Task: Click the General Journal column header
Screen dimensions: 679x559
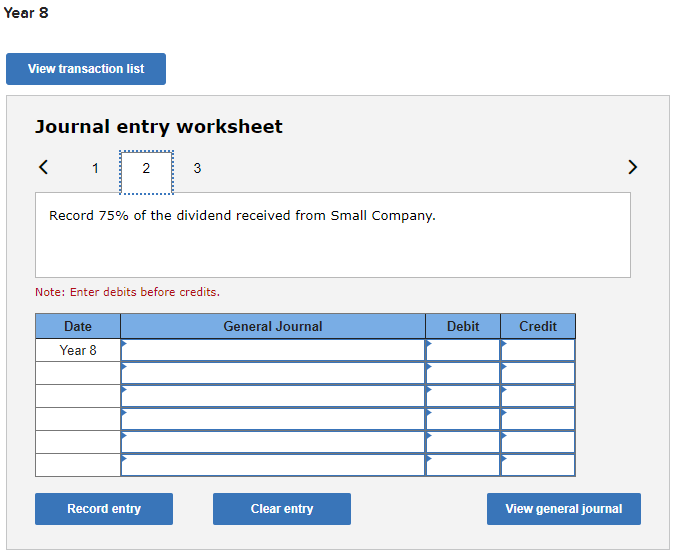Action: click(273, 326)
